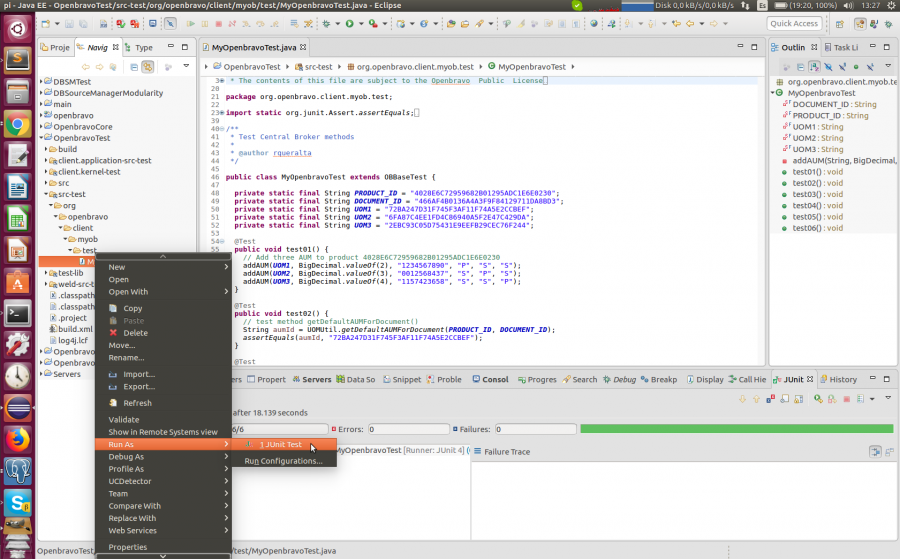Choose 'Run Configurations...' in the submenu
Screen dimensions: 900x559
click(284, 461)
